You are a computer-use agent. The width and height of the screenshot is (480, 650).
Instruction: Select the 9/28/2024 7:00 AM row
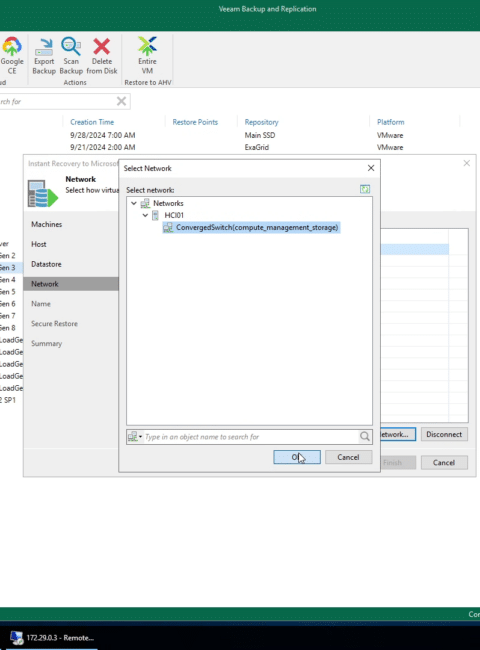click(102, 135)
